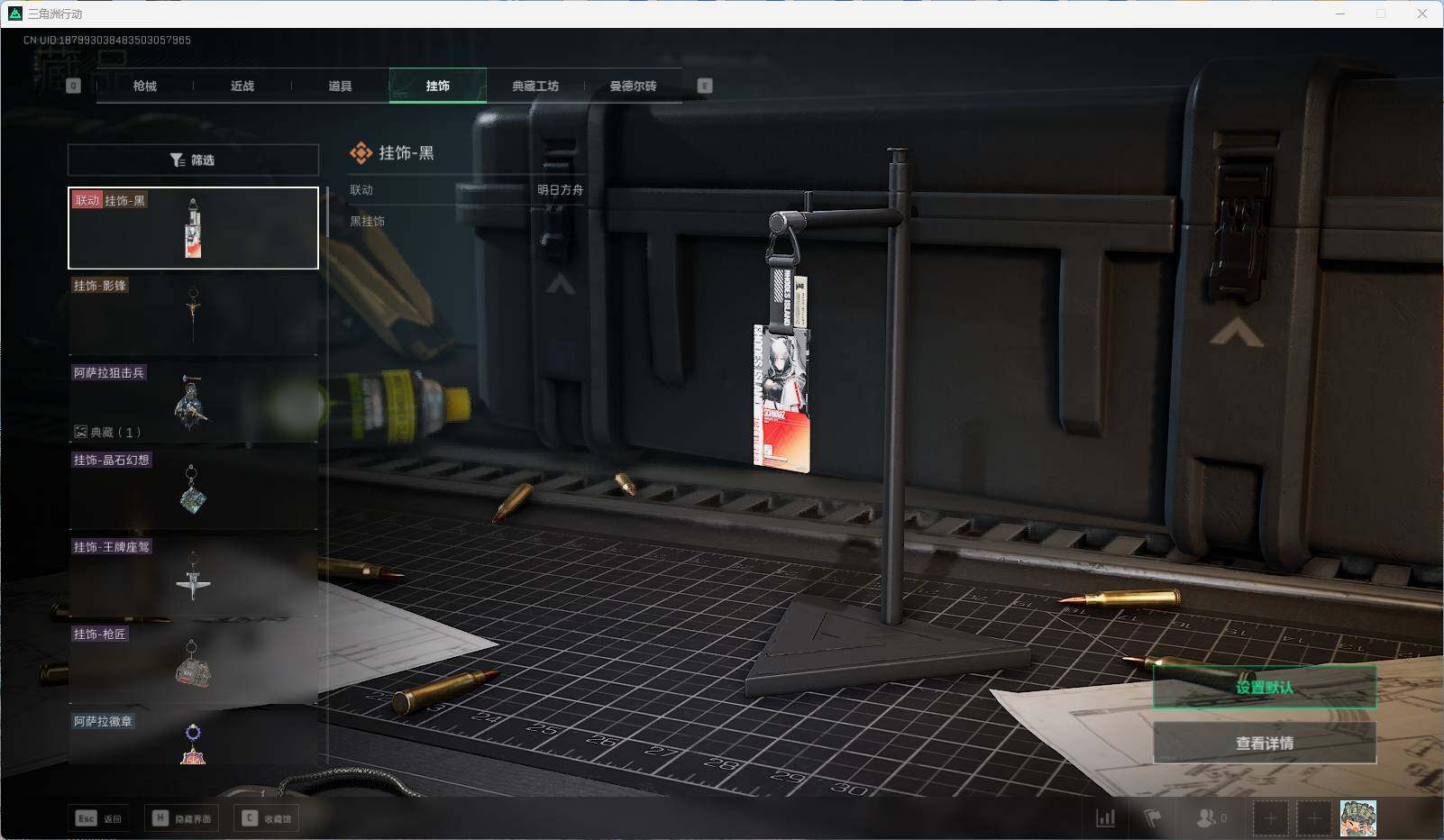Screen dimensions: 1444x840
Task: Open the 筛选 filter button
Action: [x=193, y=160]
